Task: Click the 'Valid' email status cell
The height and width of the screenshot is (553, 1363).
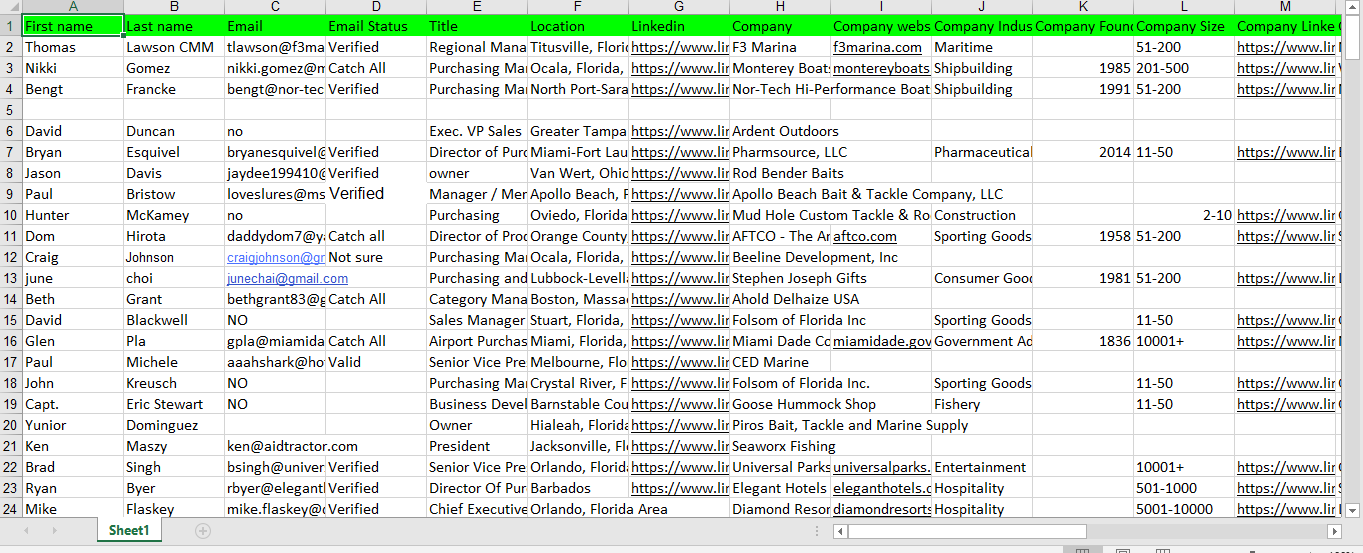Action: [376, 362]
